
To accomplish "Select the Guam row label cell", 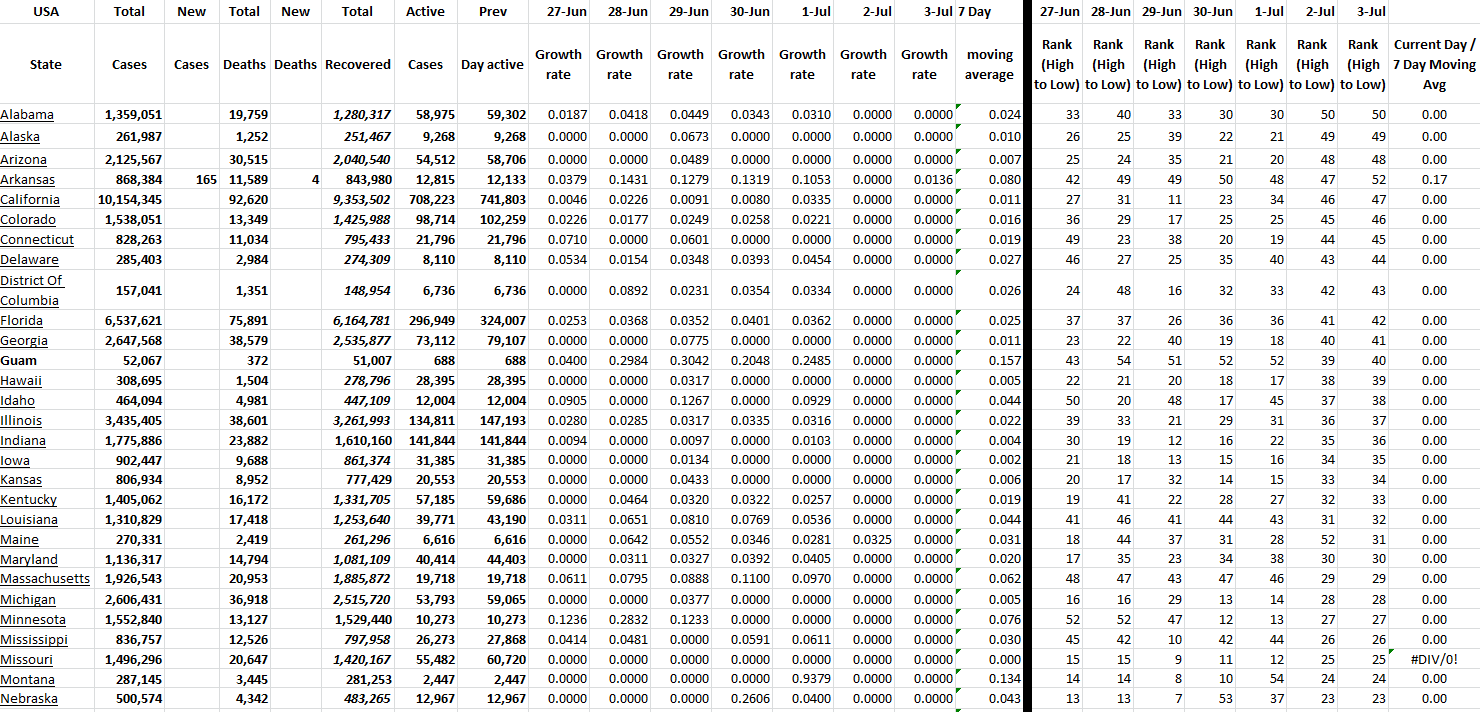I will pyautogui.click(x=19, y=361).
